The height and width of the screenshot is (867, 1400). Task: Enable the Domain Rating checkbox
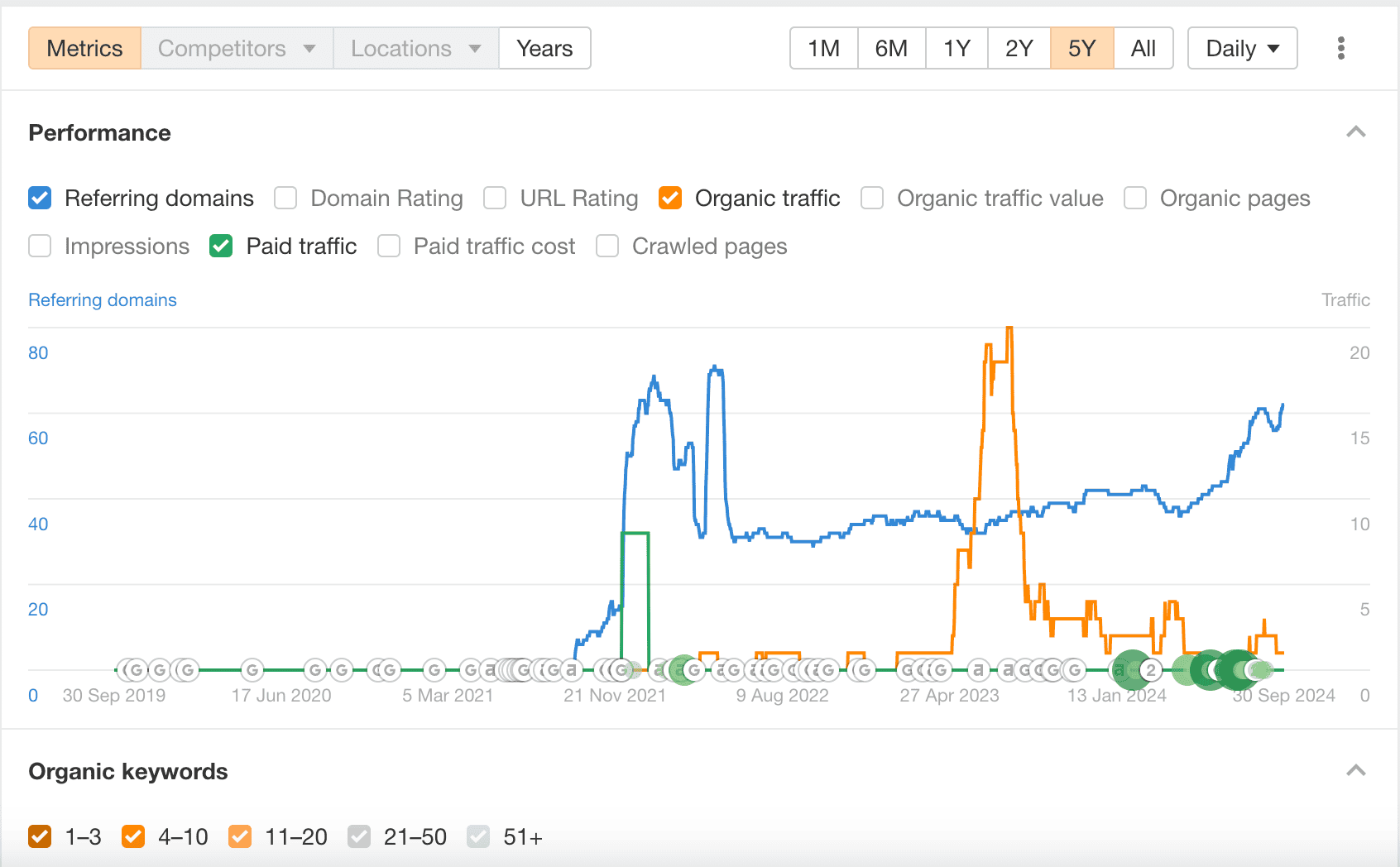285,199
